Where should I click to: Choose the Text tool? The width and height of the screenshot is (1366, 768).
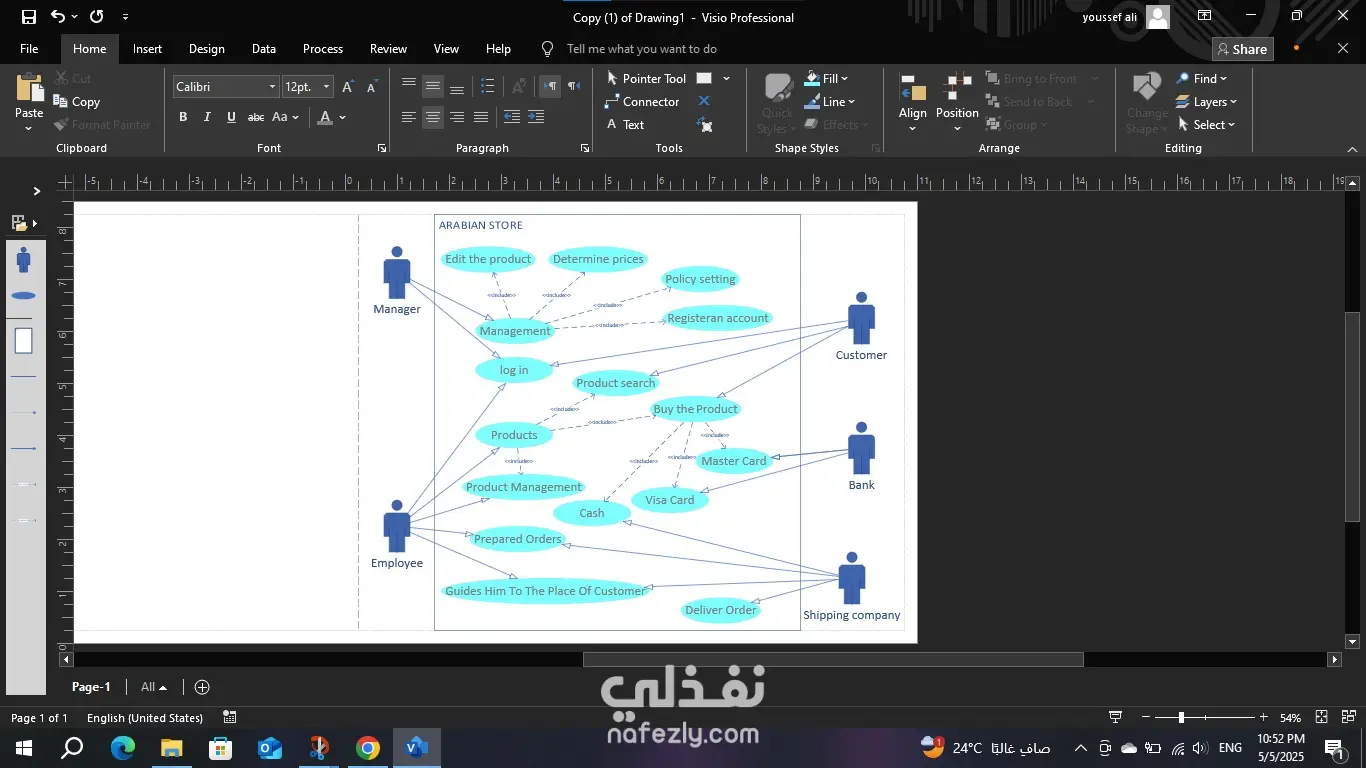(625, 124)
